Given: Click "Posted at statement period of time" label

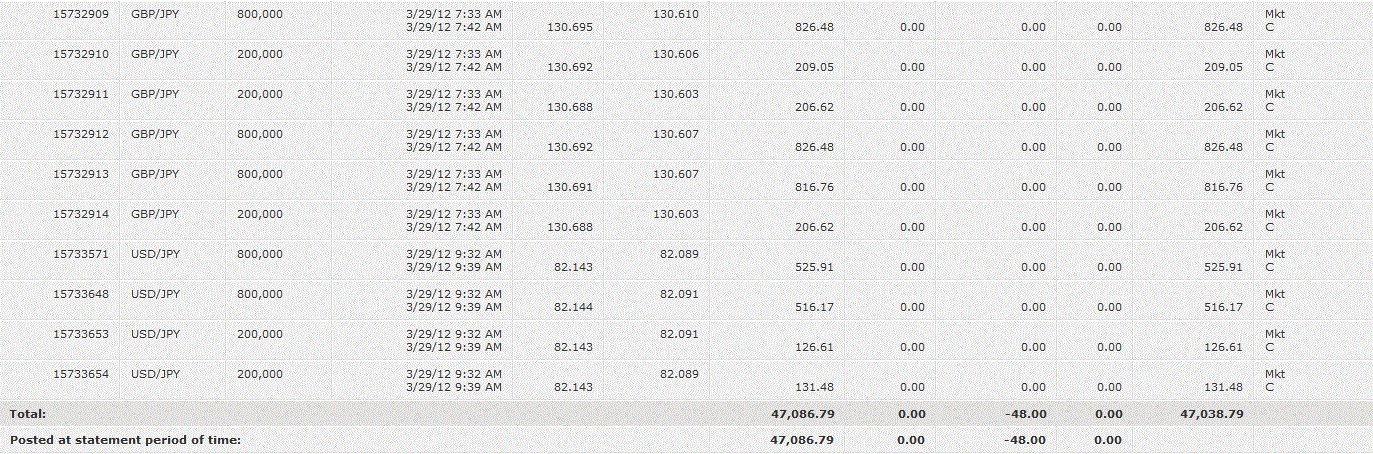Looking at the screenshot, I should [125, 440].
